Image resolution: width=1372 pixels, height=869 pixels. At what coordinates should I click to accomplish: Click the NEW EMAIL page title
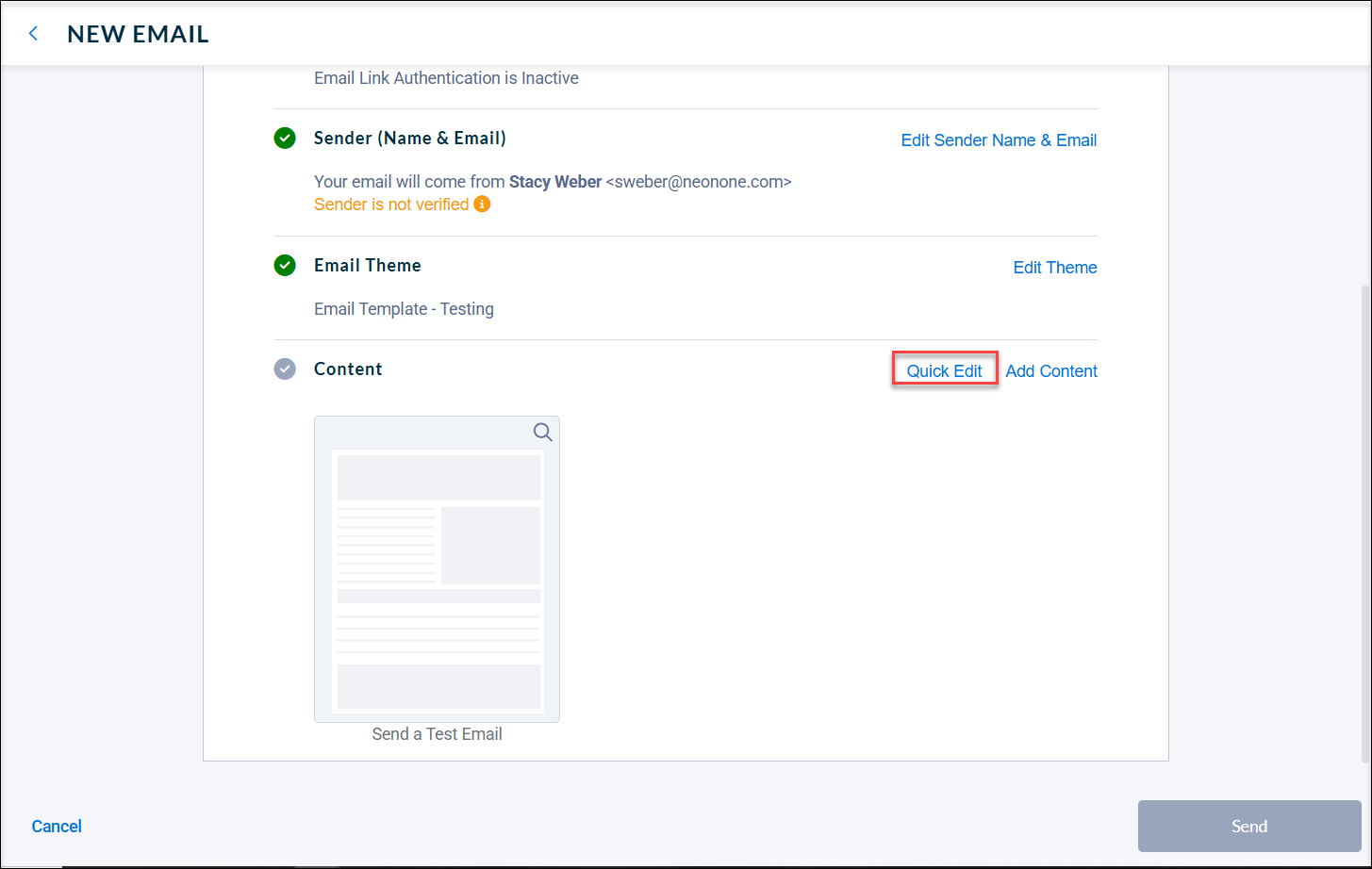click(x=138, y=34)
